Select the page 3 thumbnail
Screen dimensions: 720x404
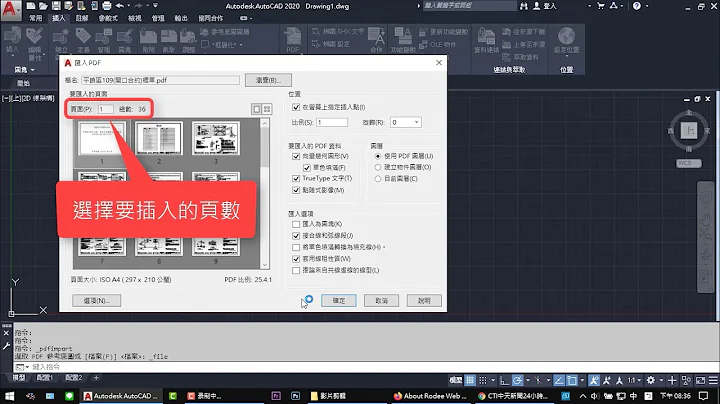(215, 138)
